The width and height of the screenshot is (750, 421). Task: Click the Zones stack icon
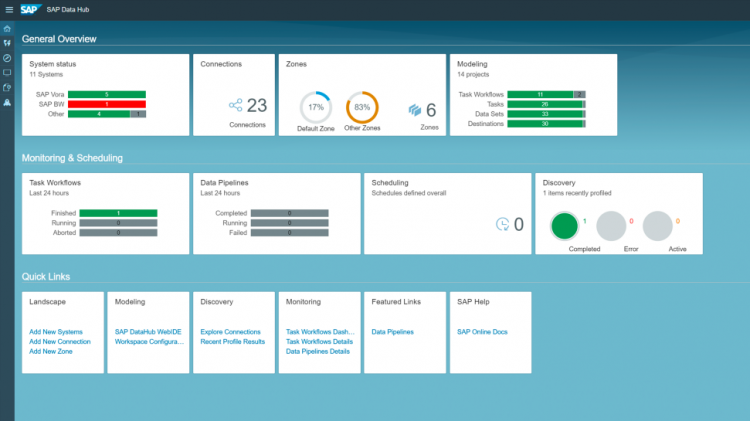tap(415, 110)
